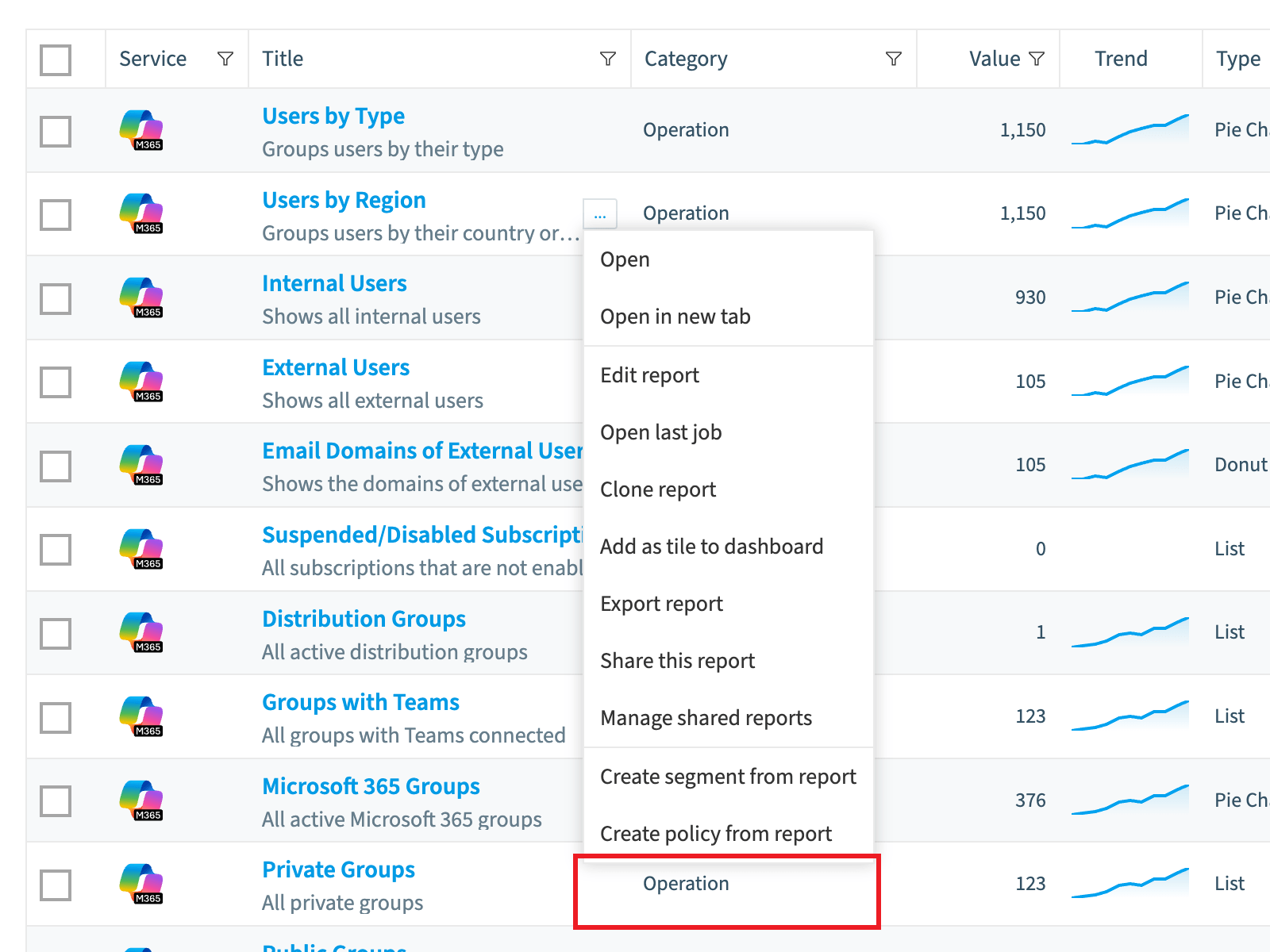The height and width of the screenshot is (952, 1270).
Task: Click the Type column header
Action: (x=1238, y=59)
